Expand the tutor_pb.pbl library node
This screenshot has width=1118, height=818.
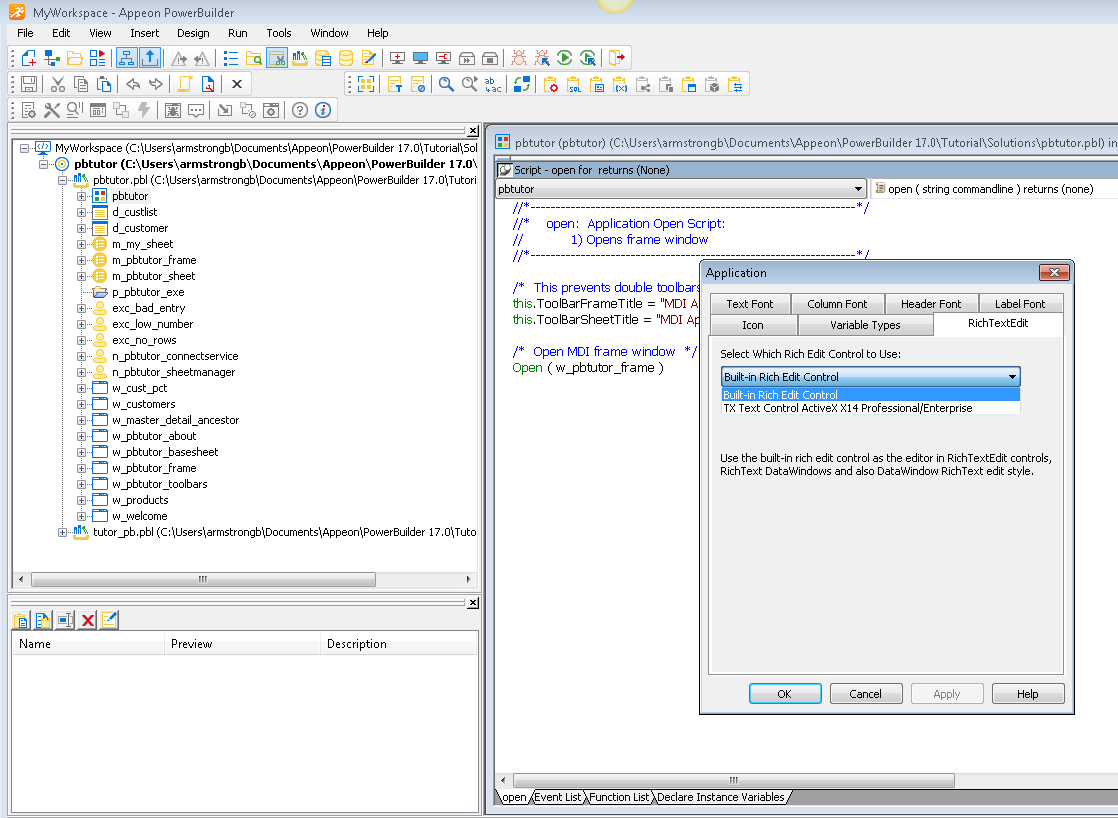pyautogui.click(x=63, y=532)
